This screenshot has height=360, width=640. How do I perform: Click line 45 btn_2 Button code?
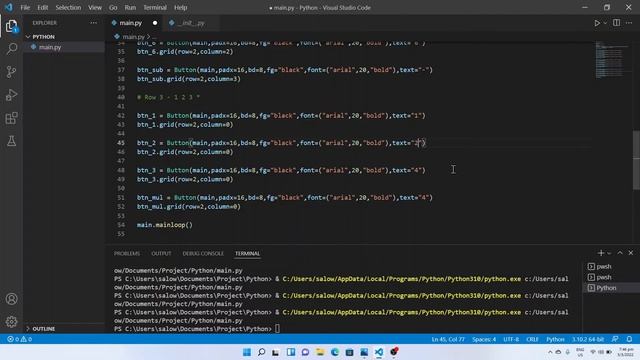[x=281, y=143]
